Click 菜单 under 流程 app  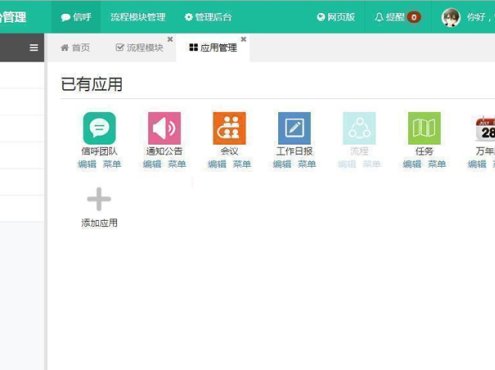coord(372,164)
